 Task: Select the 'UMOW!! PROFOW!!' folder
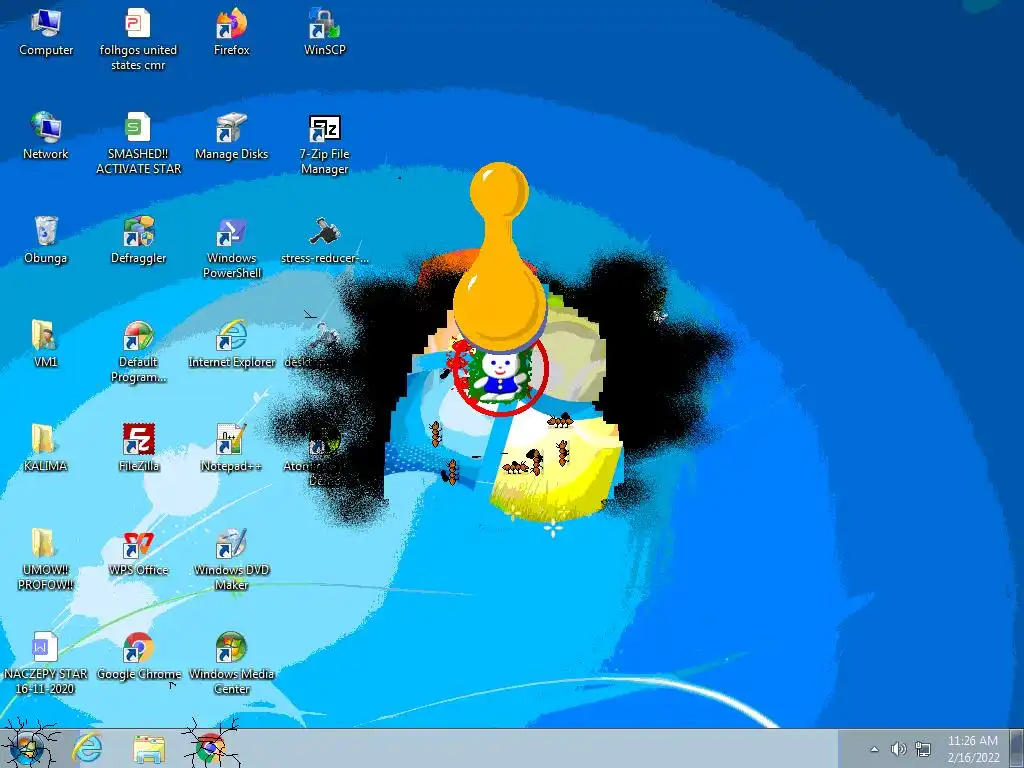pos(44,559)
